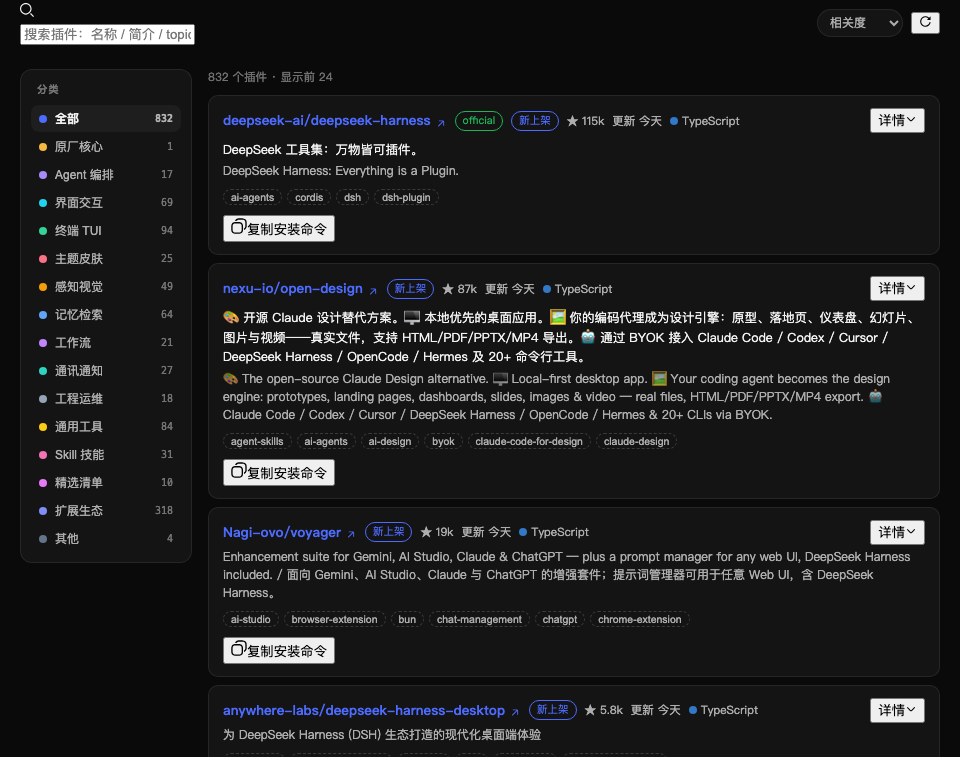The image size is (960, 757).
Task: Click the 115k star count
Action: pyautogui.click(x=585, y=121)
